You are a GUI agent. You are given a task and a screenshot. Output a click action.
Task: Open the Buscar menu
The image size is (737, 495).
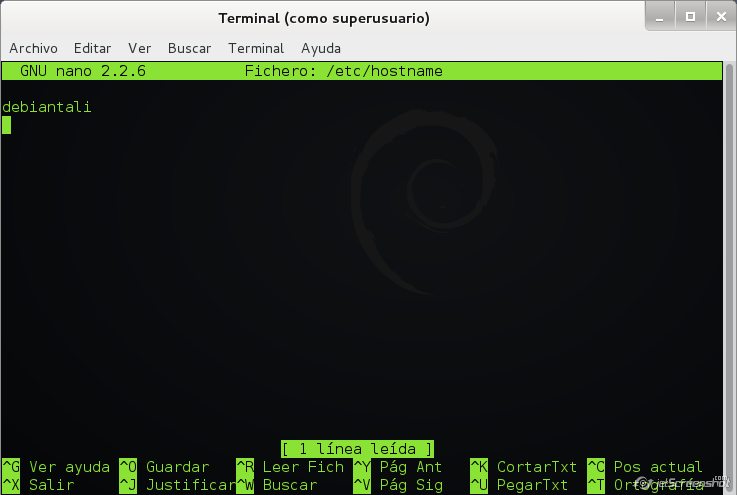189,48
